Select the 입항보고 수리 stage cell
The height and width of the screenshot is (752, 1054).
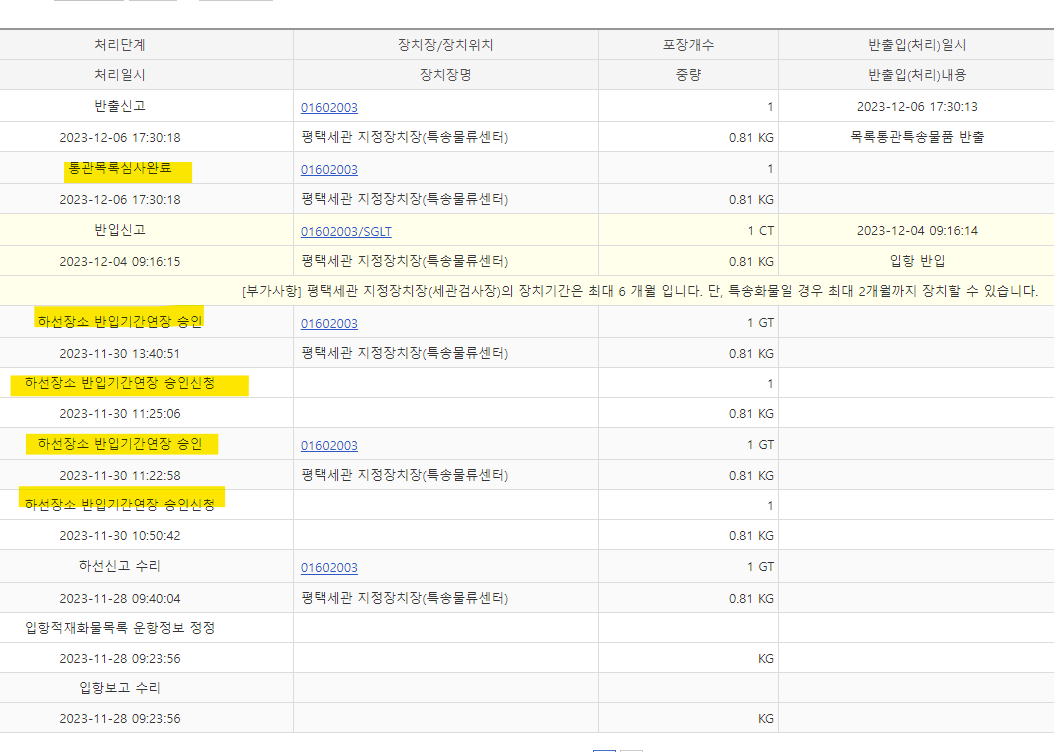pyautogui.click(x=120, y=687)
